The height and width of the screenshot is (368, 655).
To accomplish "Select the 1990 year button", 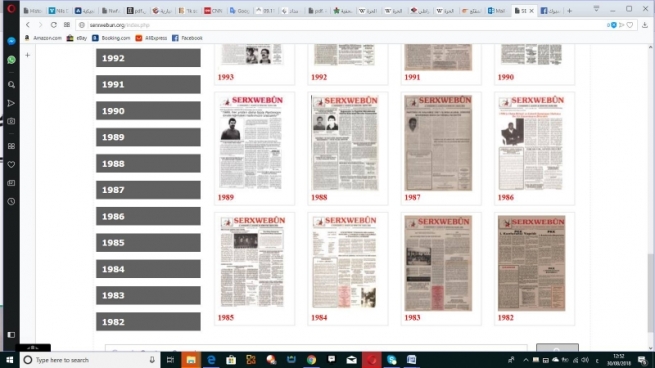I will 148,111.
